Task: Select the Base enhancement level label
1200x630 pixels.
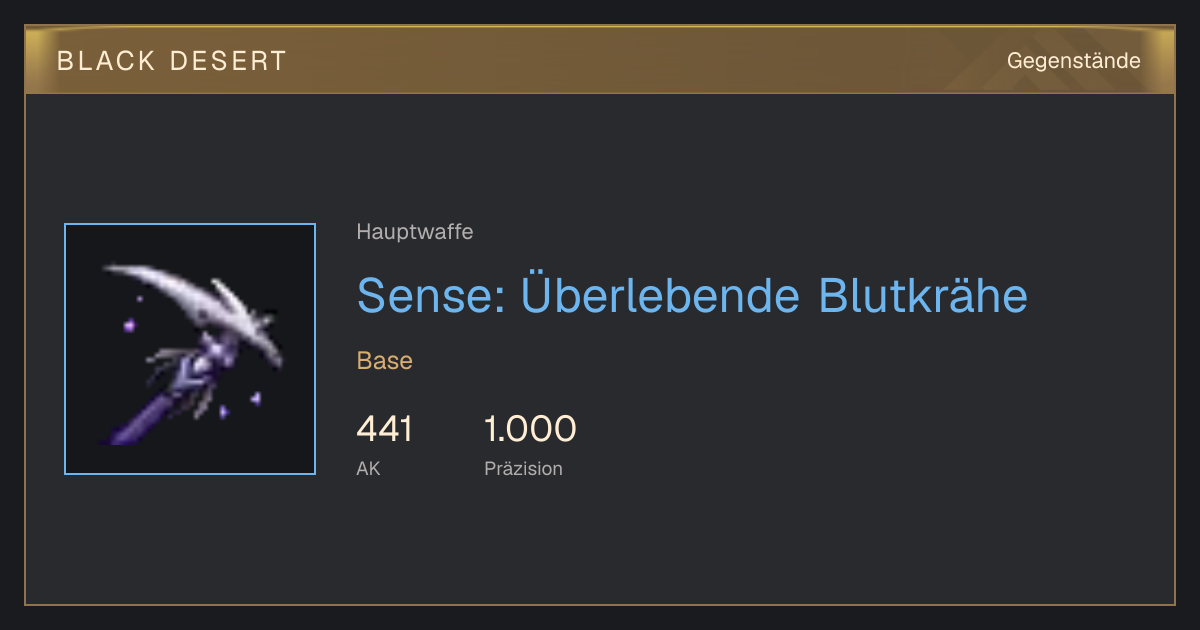Action: pyautogui.click(x=385, y=361)
